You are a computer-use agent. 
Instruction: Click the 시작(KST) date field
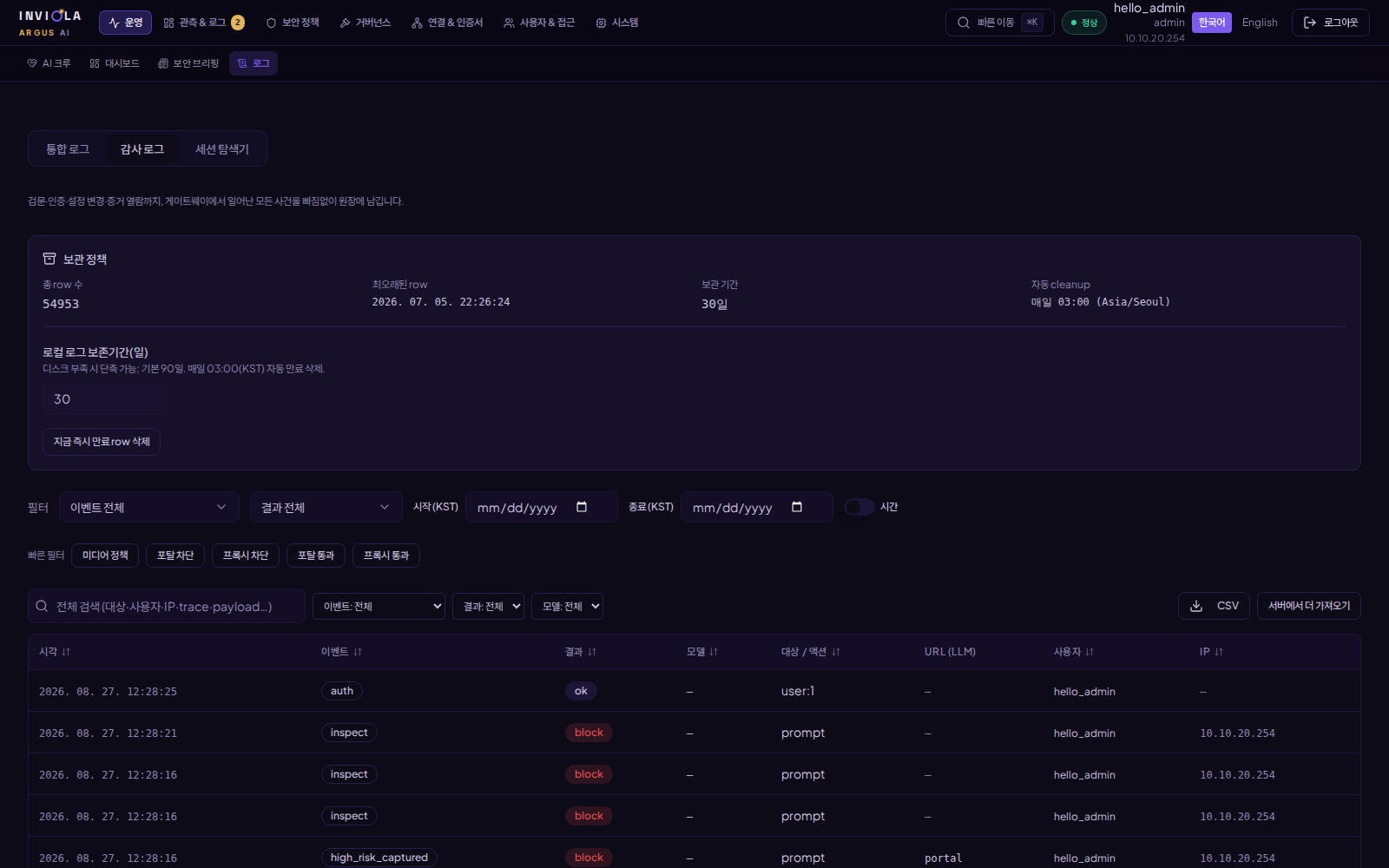542,507
